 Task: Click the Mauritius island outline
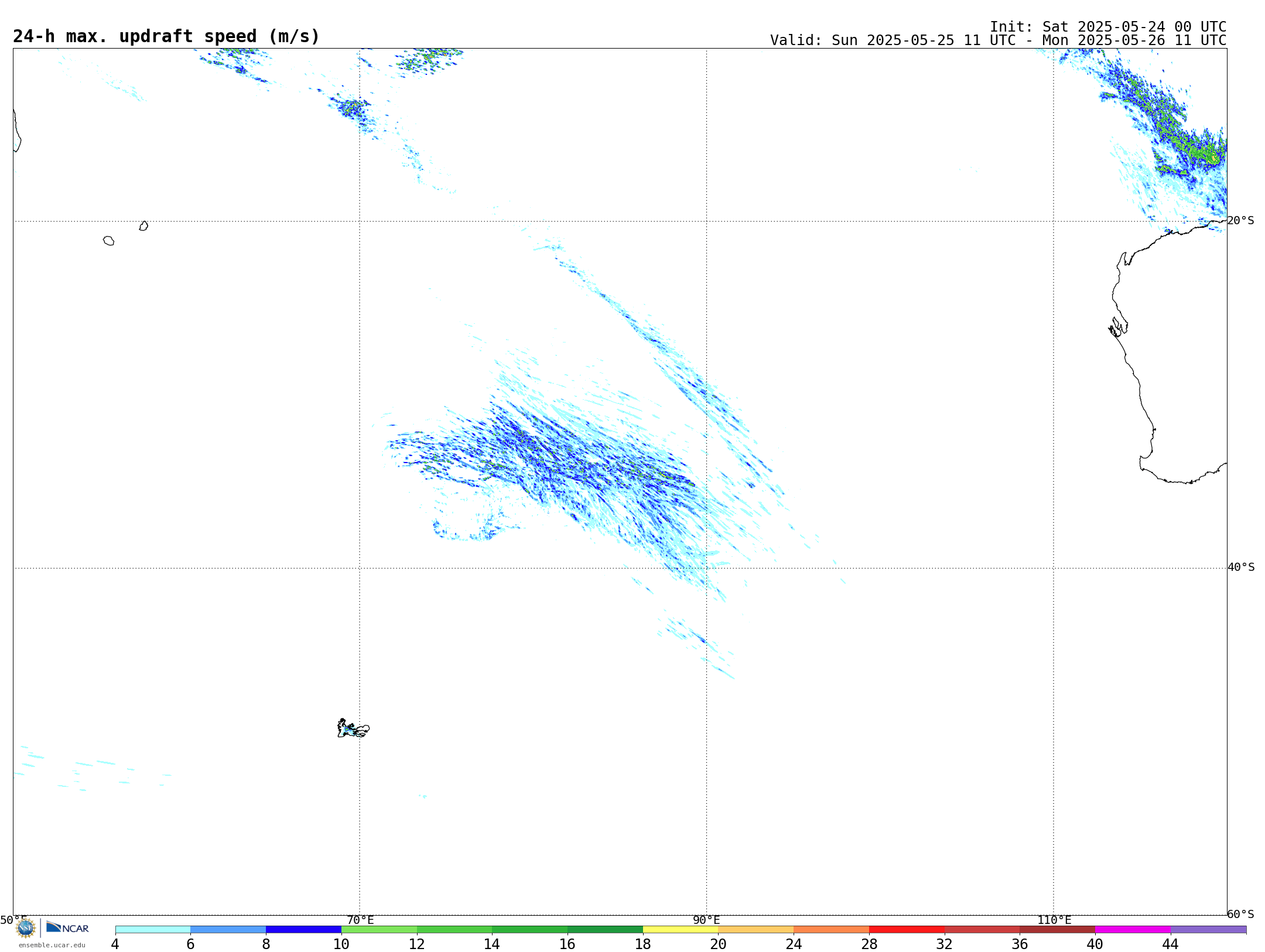tap(143, 226)
